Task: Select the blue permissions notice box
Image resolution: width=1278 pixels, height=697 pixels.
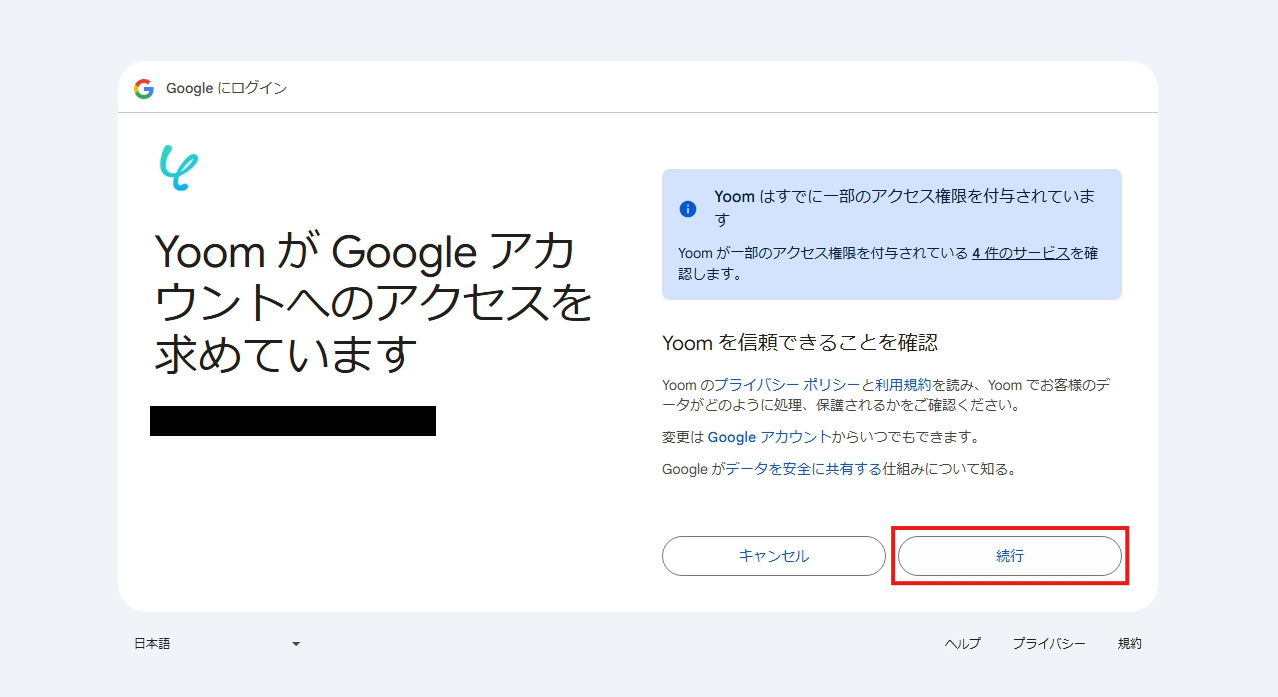Action: (891, 233)
